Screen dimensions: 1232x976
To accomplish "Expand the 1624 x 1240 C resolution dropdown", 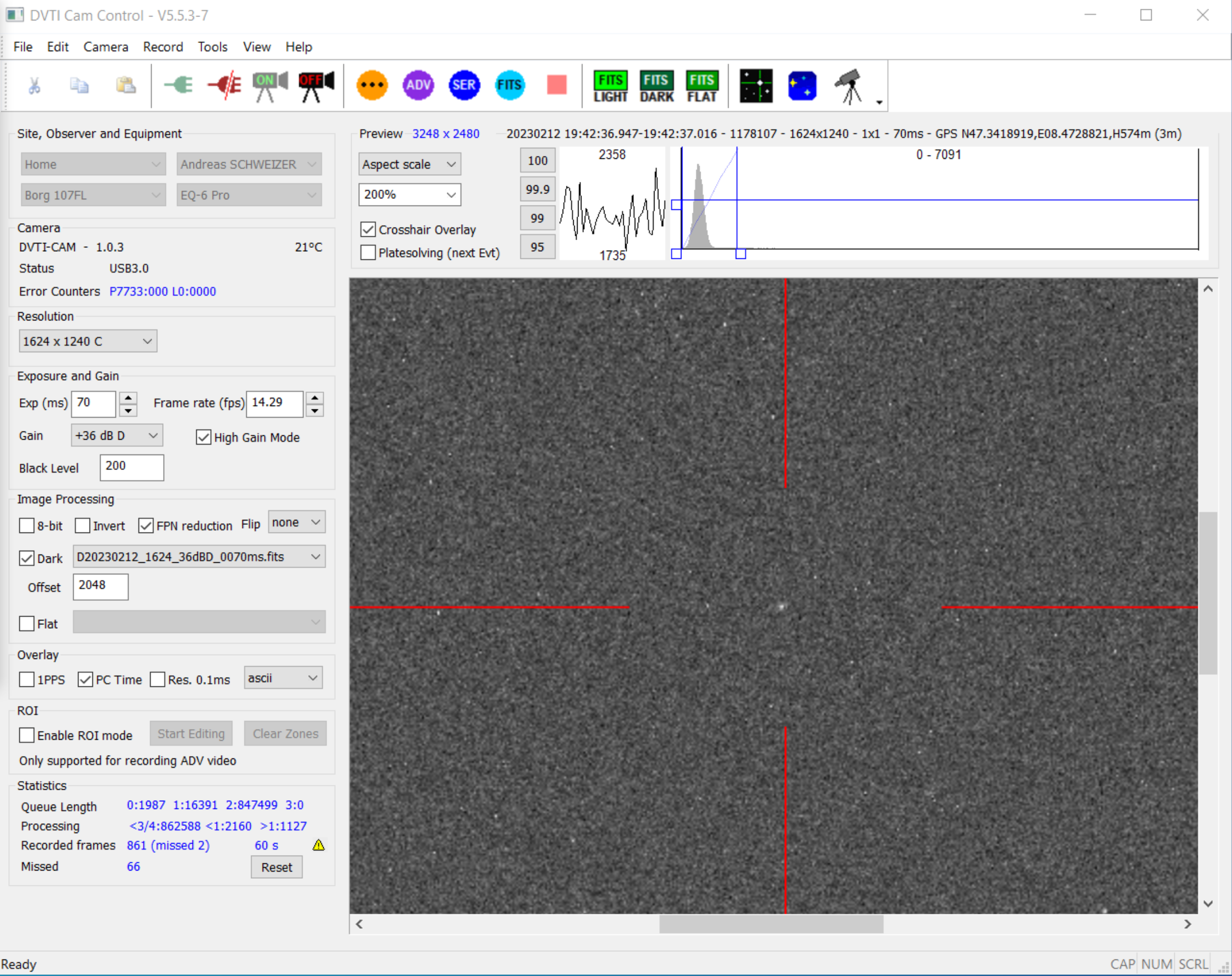I will (88, 341).
